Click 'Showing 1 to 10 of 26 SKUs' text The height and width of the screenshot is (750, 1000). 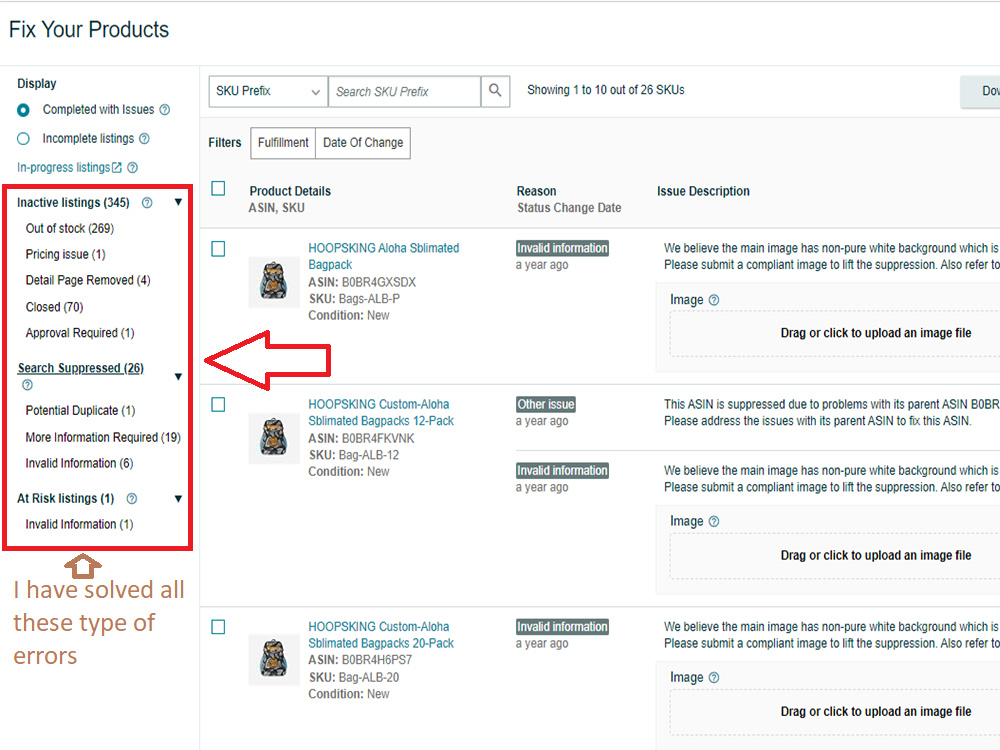605,90
